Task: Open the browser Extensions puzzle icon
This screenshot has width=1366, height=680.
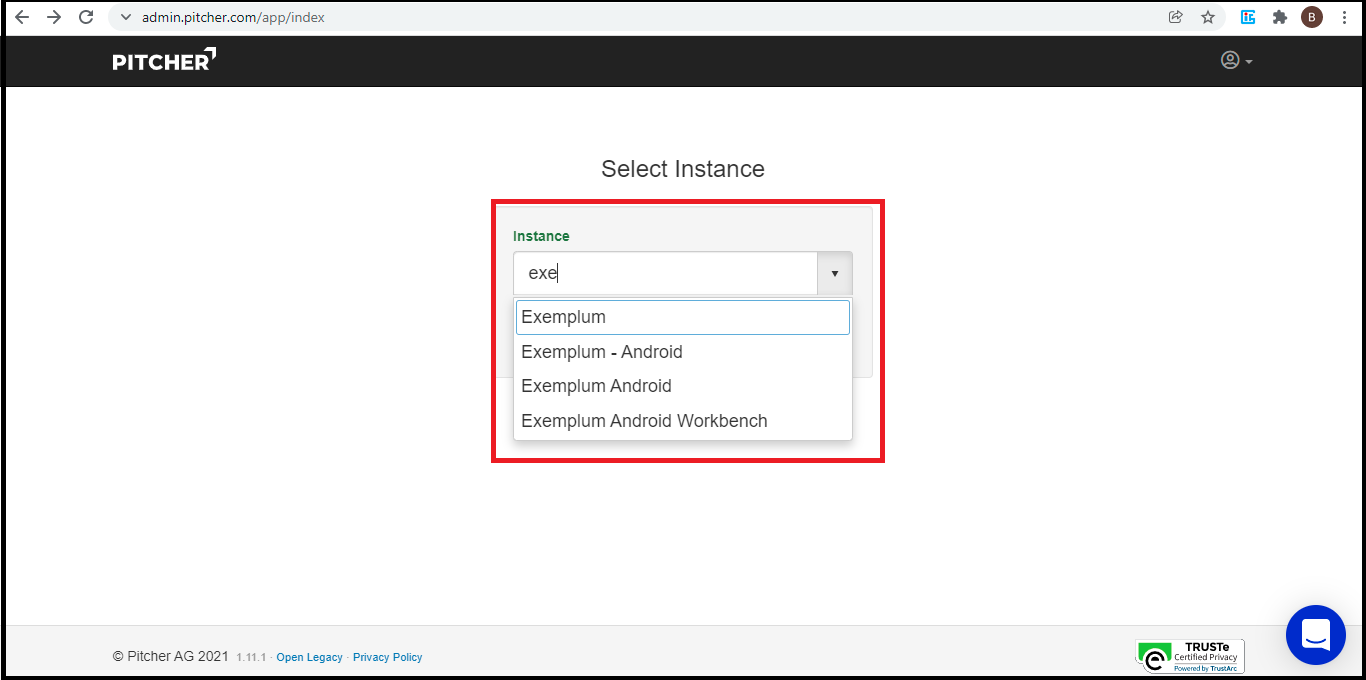Action: click(x=1279, y=17)
